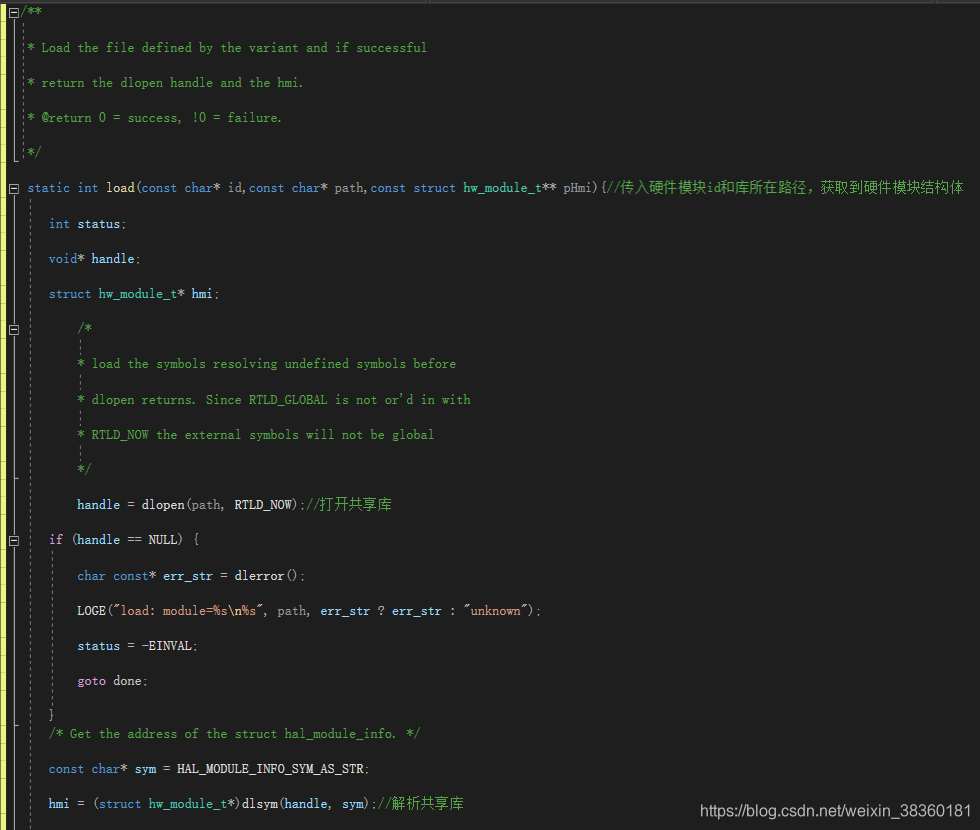Viewport: 980px width, 830px height.
Task: Click the 'void* handle;' declaration line
Action: 94,259
